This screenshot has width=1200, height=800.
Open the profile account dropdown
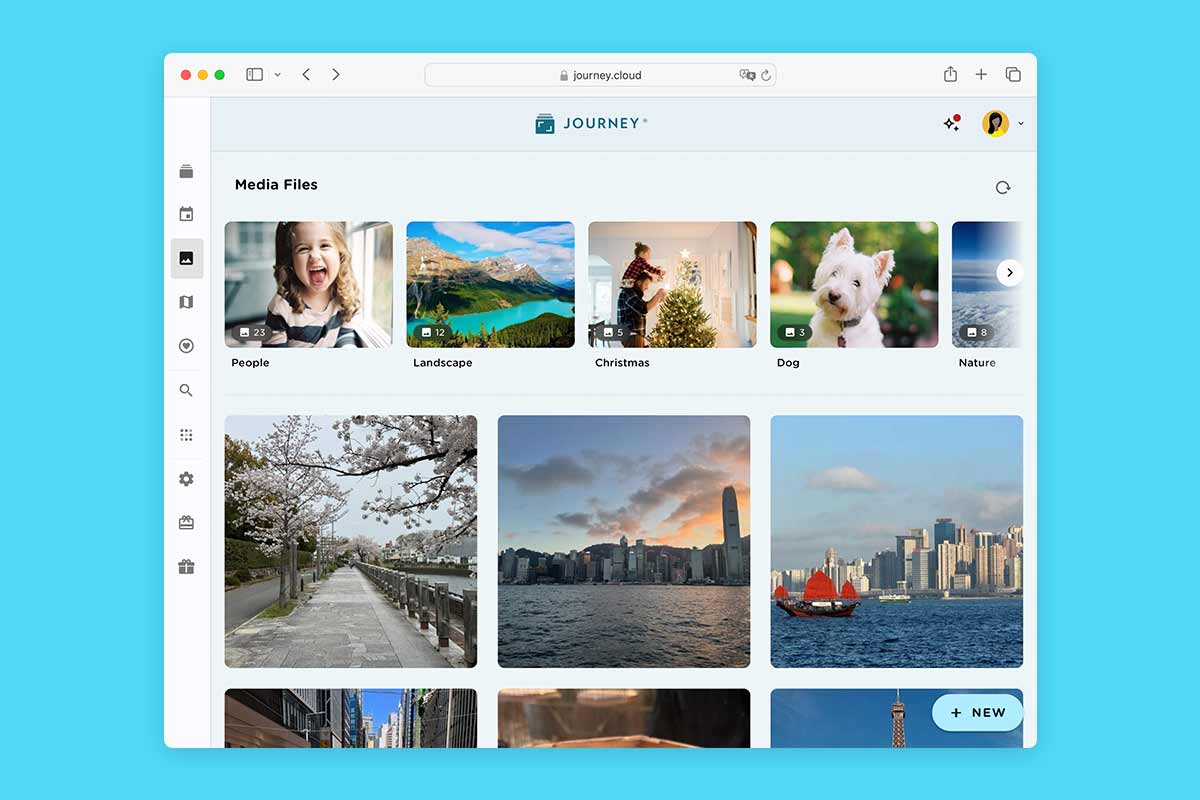(1000, 123)
